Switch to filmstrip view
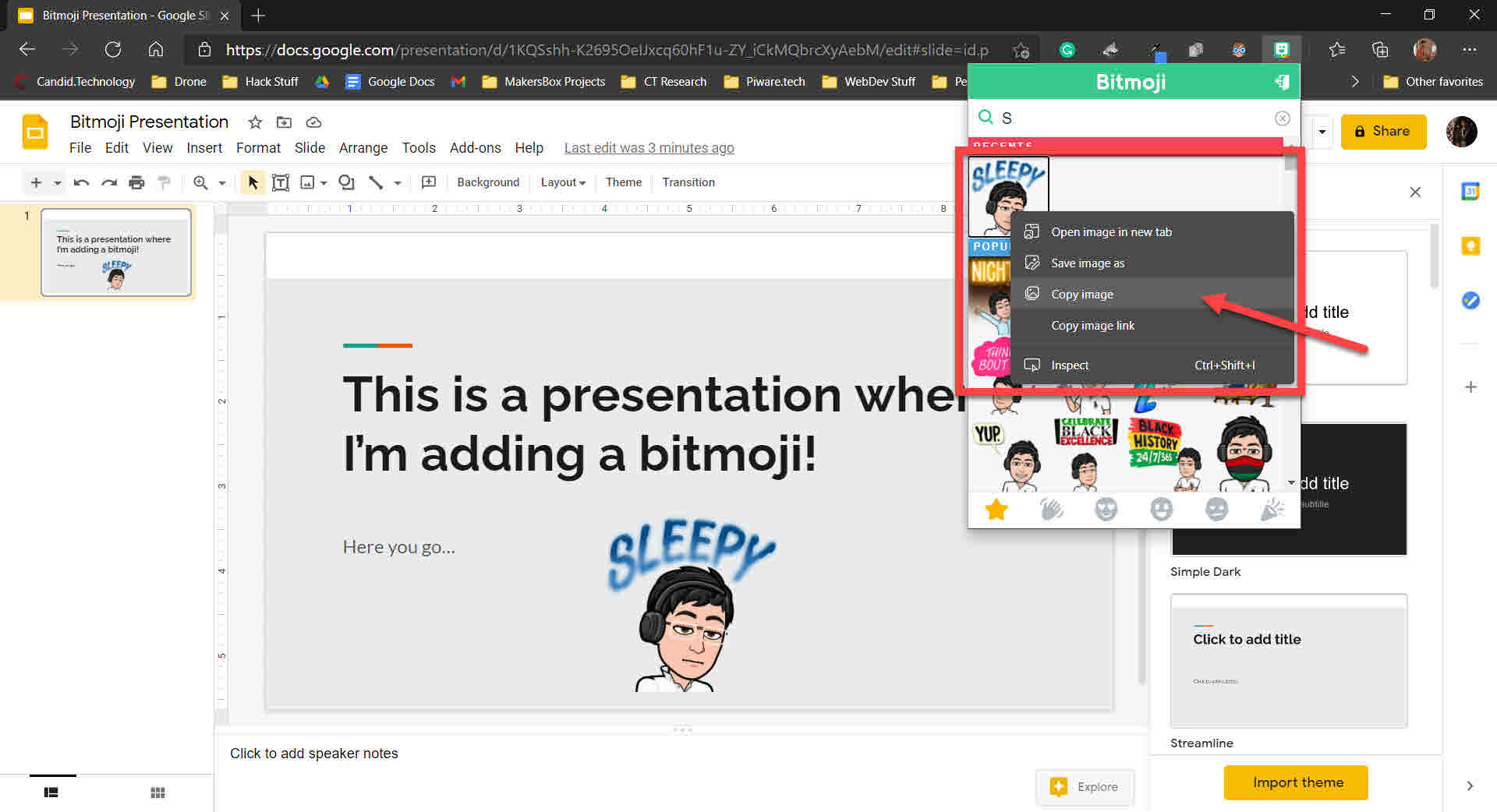 tap(51, 793)
